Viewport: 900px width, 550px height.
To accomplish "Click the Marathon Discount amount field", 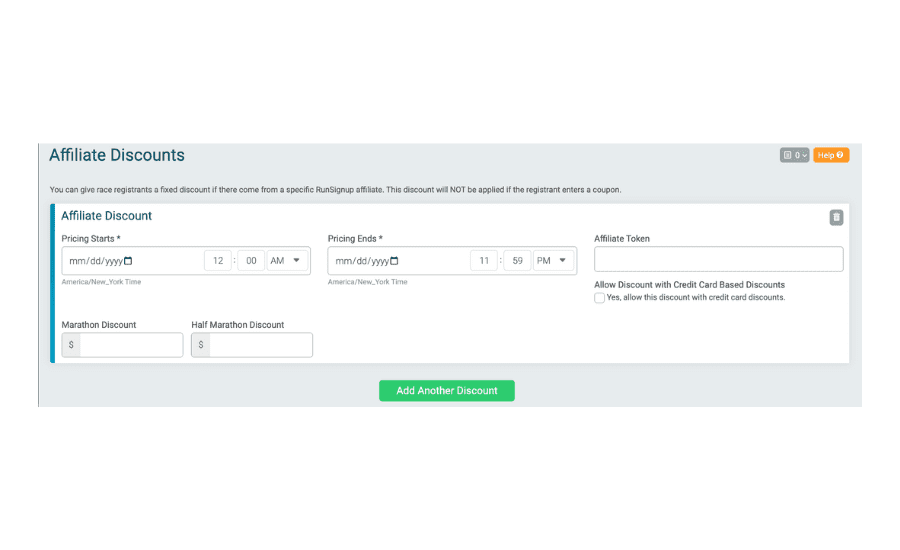I will [131, 345].
